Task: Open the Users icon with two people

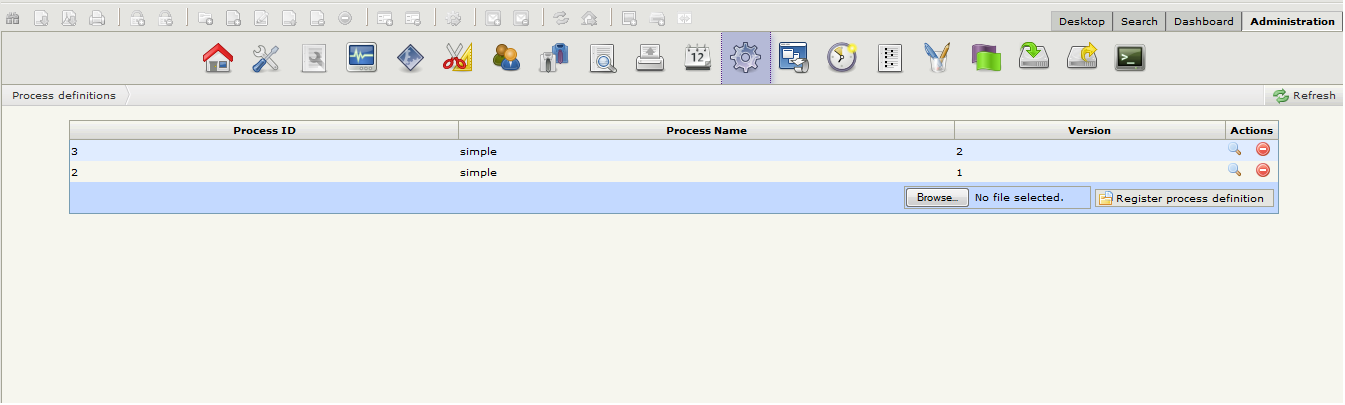Action: click(x=506, y=58)
